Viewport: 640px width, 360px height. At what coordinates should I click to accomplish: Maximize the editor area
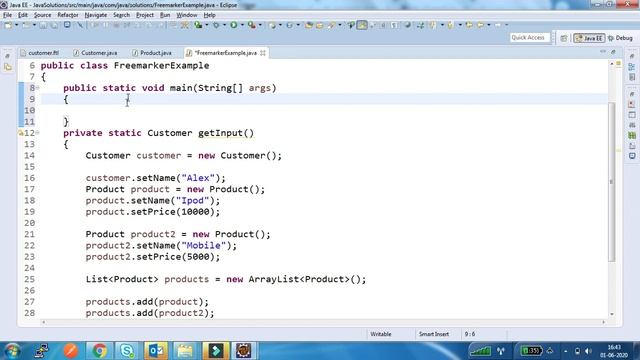click(x=613, y=52)
